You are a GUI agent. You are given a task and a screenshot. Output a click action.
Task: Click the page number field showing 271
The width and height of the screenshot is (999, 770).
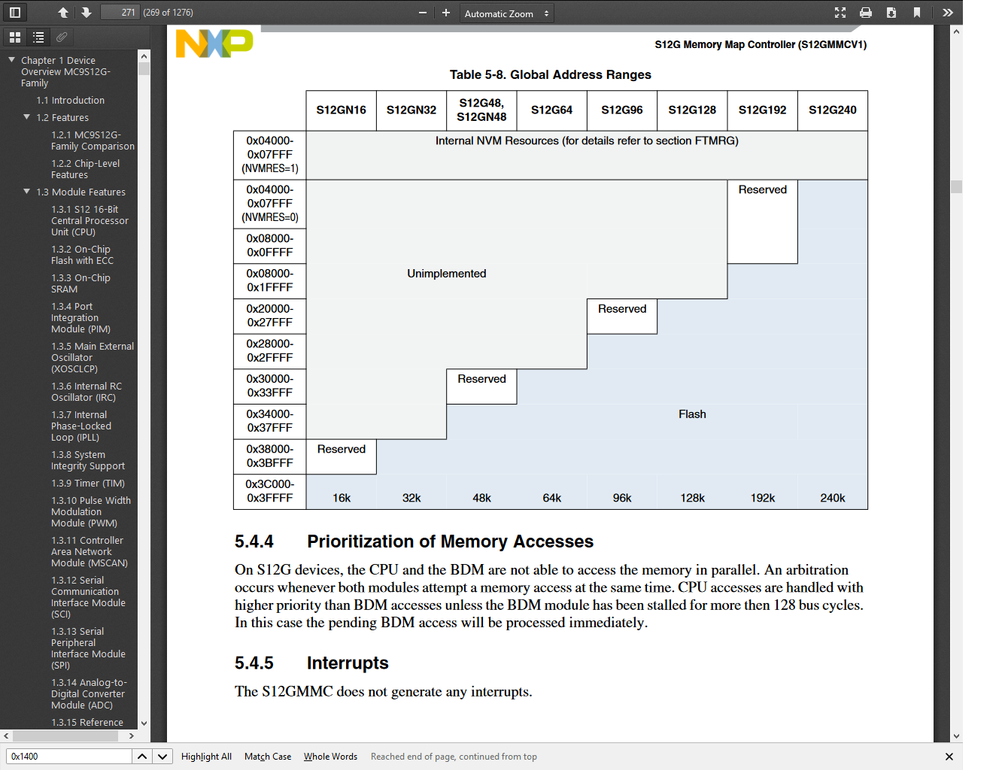(x=119, y=12)
